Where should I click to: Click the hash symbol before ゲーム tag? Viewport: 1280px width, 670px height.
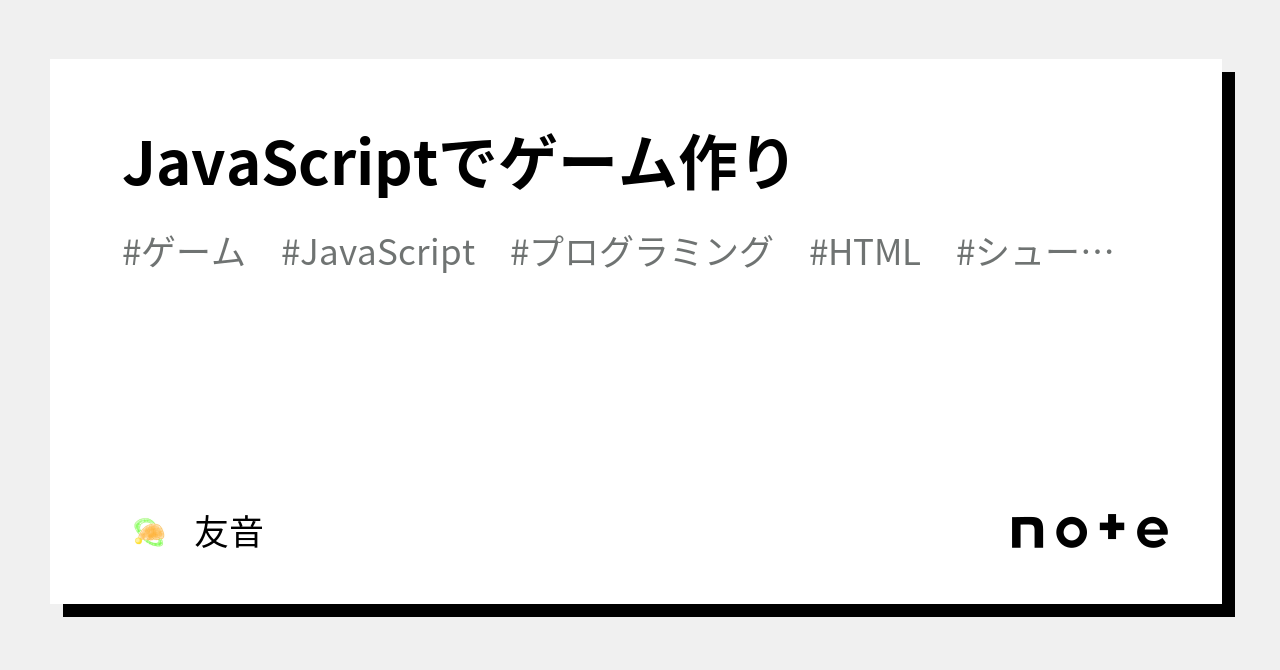pos(131,252)
